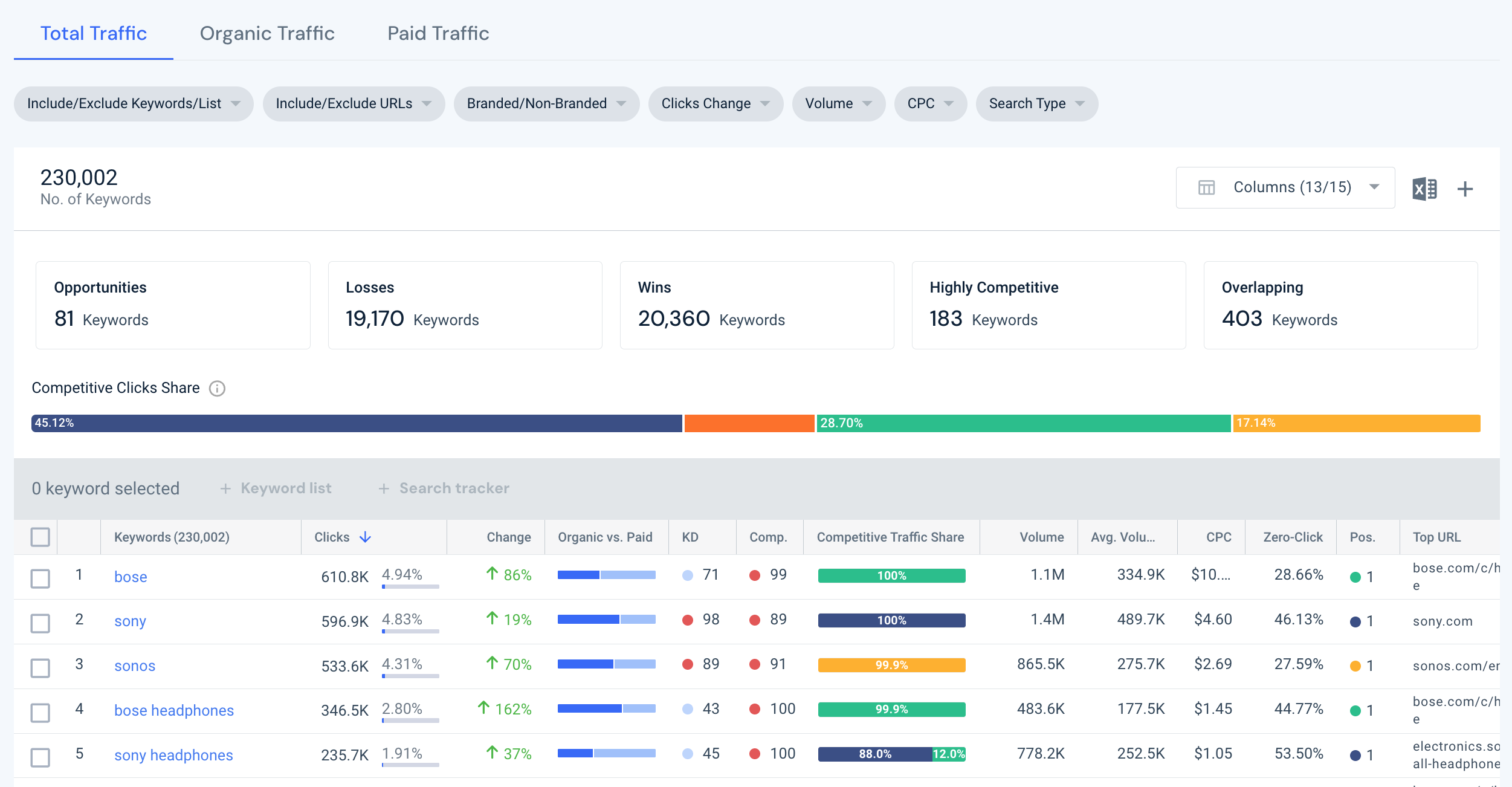The width and height of the screenshot is (1512, 787).
Task: Open the Losses keywords card
Action: [x=465, y=305]
